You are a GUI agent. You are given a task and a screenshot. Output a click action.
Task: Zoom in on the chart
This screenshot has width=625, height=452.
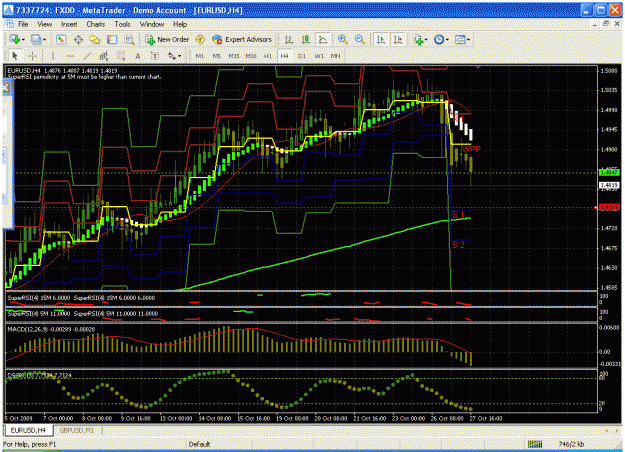(342, 39)
